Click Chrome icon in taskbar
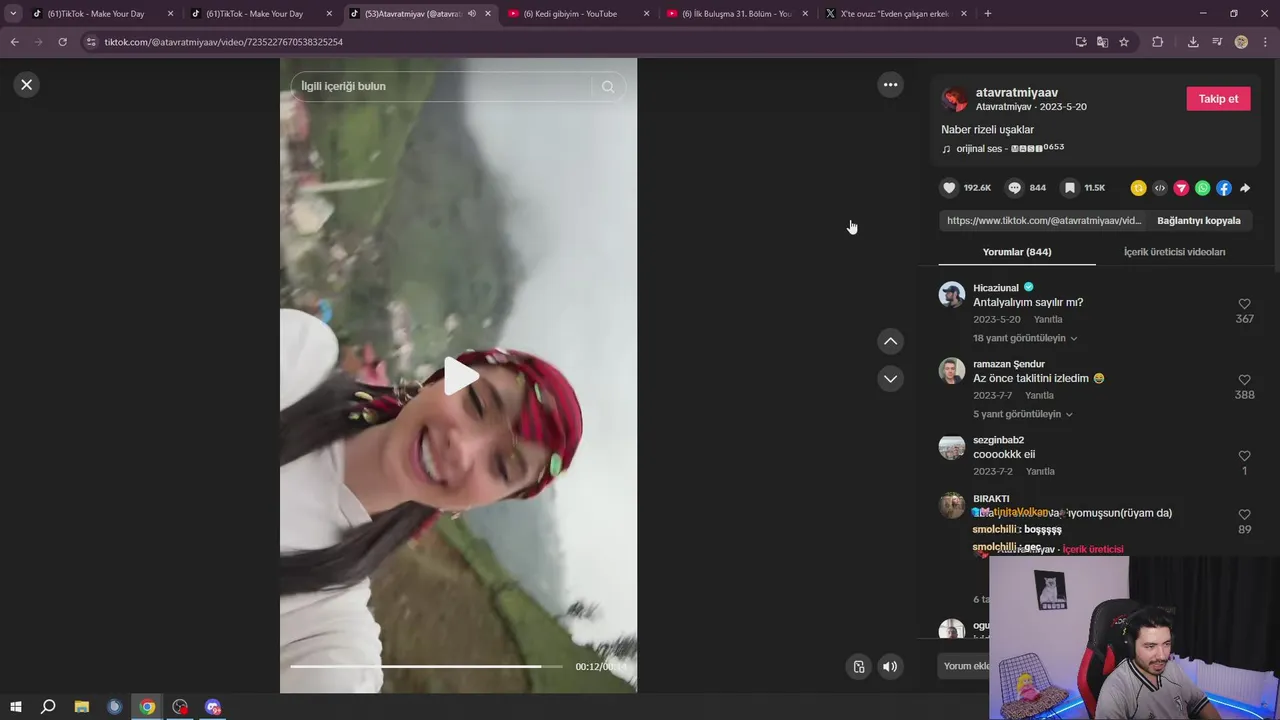This screenshot has height=720, width=1280. pyautogui.click(x=147, y=707)
